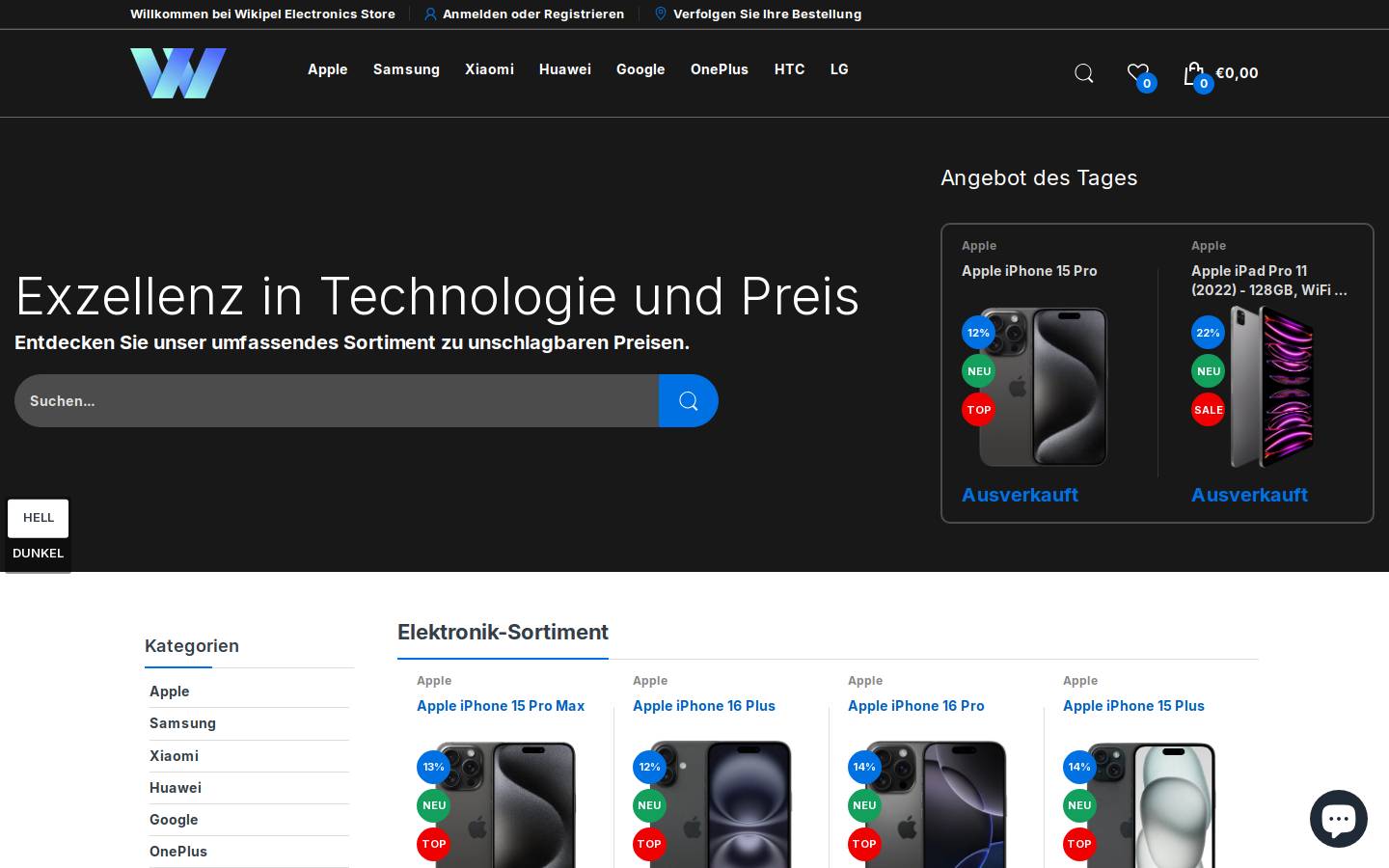Click Anmelden oder Registrieren link
1389x868 pixels.
[x=533, y=14]
